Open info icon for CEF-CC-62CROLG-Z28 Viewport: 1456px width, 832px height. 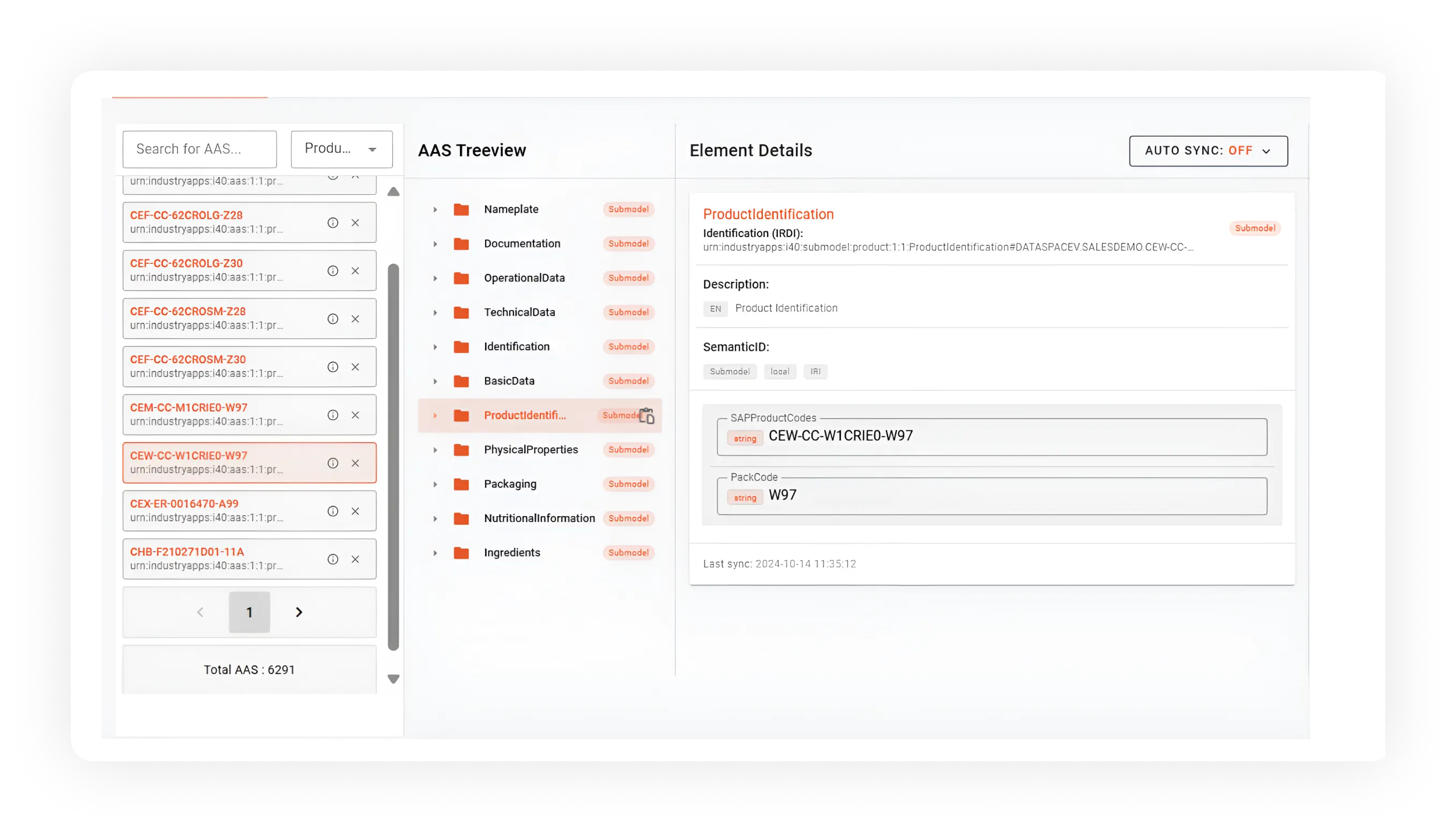pyautogui.click(x=332, y=223)
